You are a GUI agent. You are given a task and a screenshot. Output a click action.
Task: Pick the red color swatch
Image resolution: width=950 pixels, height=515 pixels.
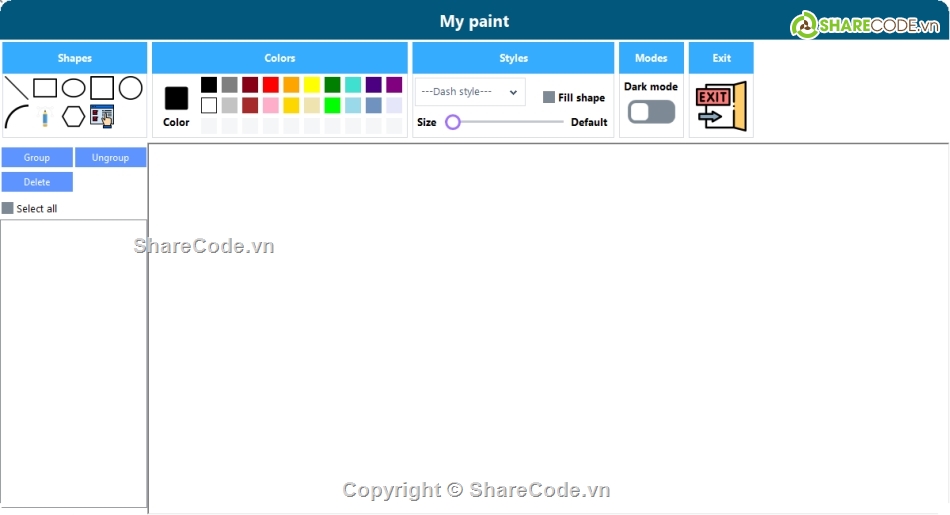click(270, 85)
